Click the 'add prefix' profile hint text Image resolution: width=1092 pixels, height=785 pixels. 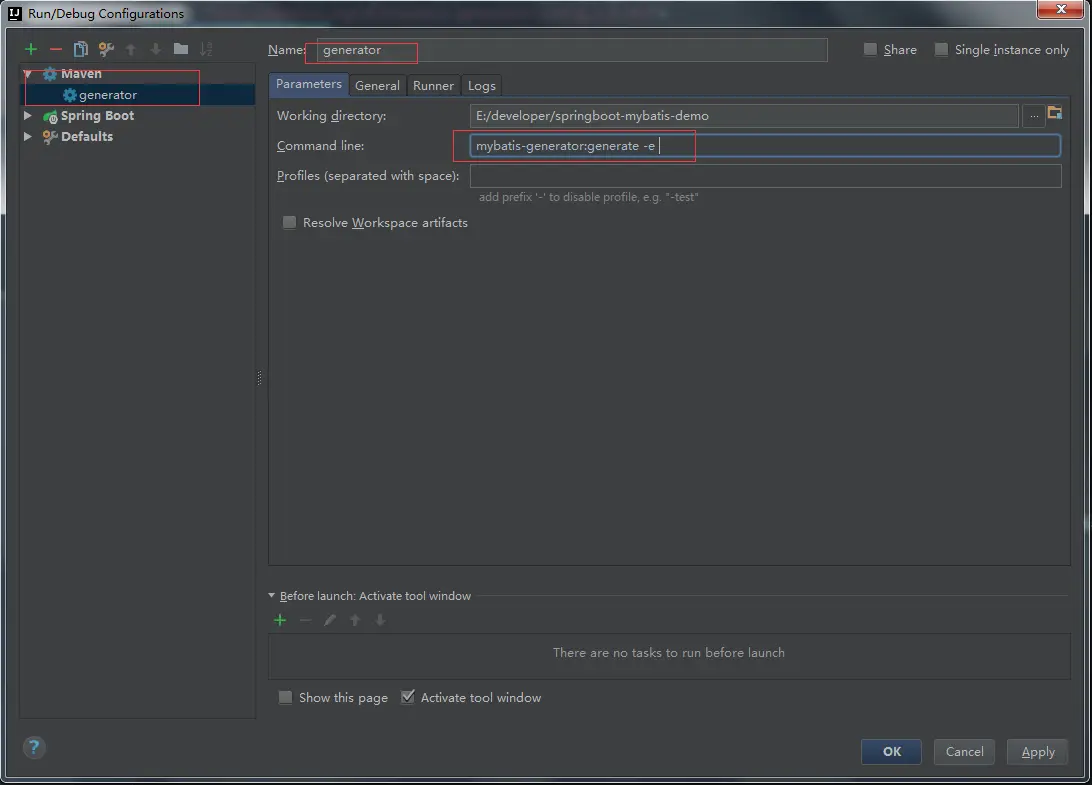588,197
